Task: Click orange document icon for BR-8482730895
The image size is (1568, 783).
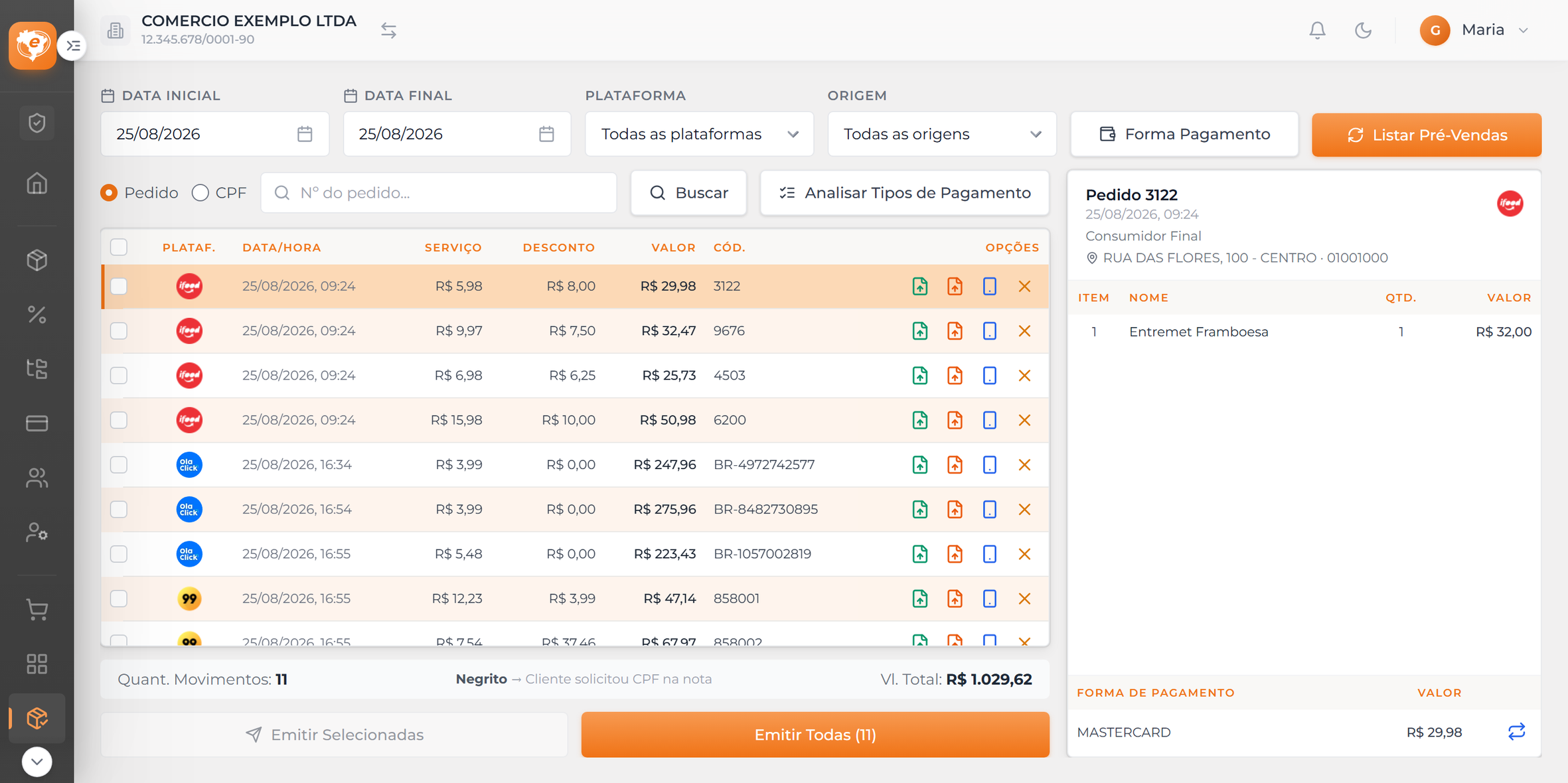Action: pos(955,509)
